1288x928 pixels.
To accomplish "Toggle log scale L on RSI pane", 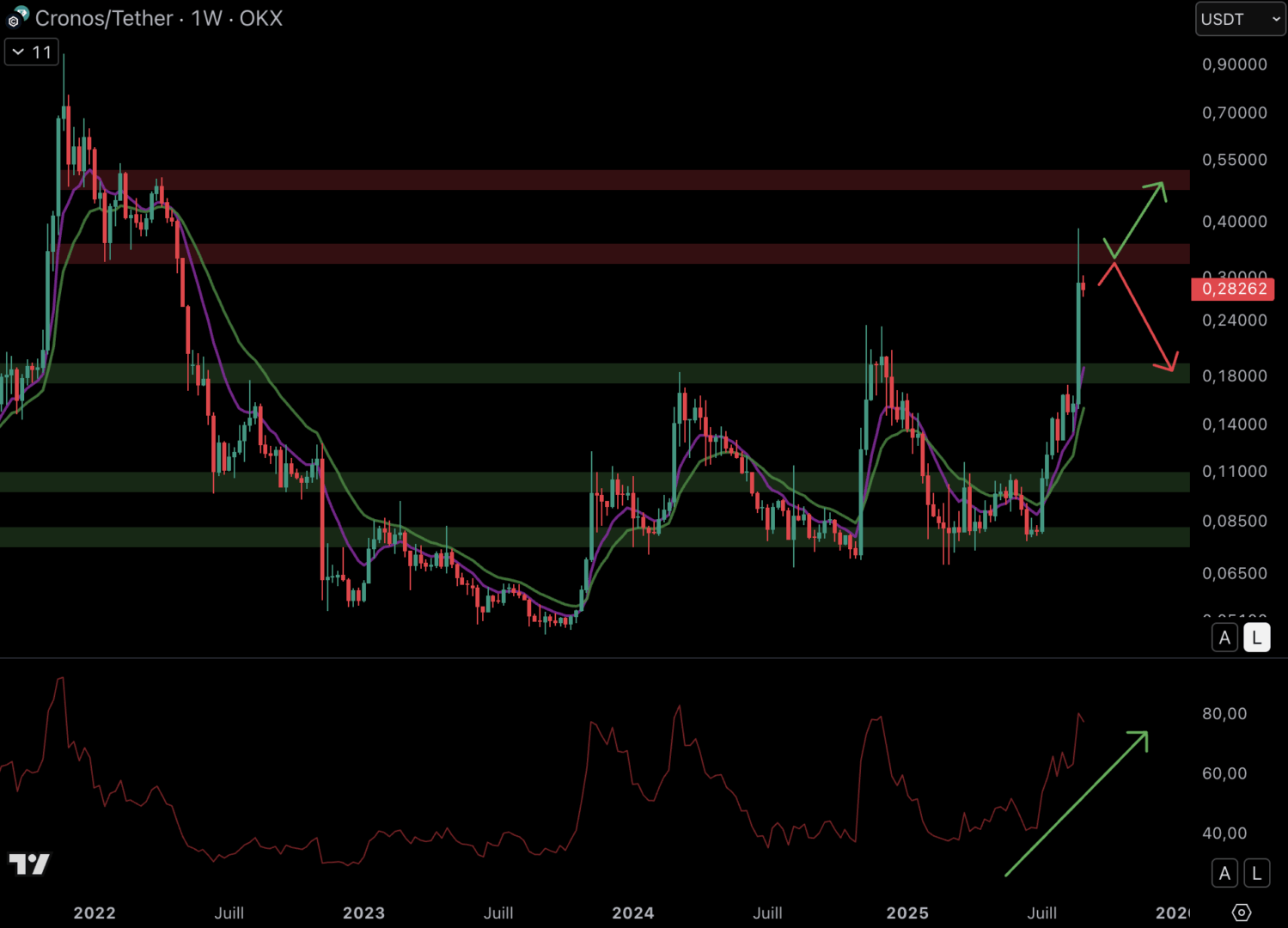I will pos(1256,873).
